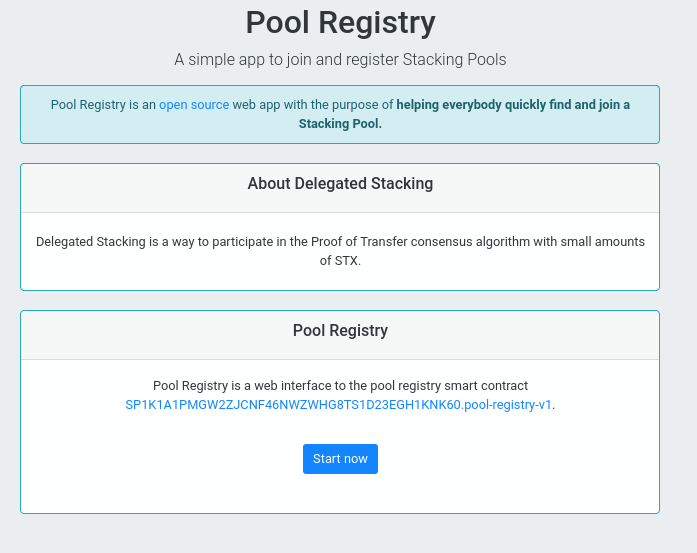Click "Pool Registry is an" banner text
Image resolution: width=697 pixels, height=553 pixels.
pyautogui.click(x=103, y=105)
